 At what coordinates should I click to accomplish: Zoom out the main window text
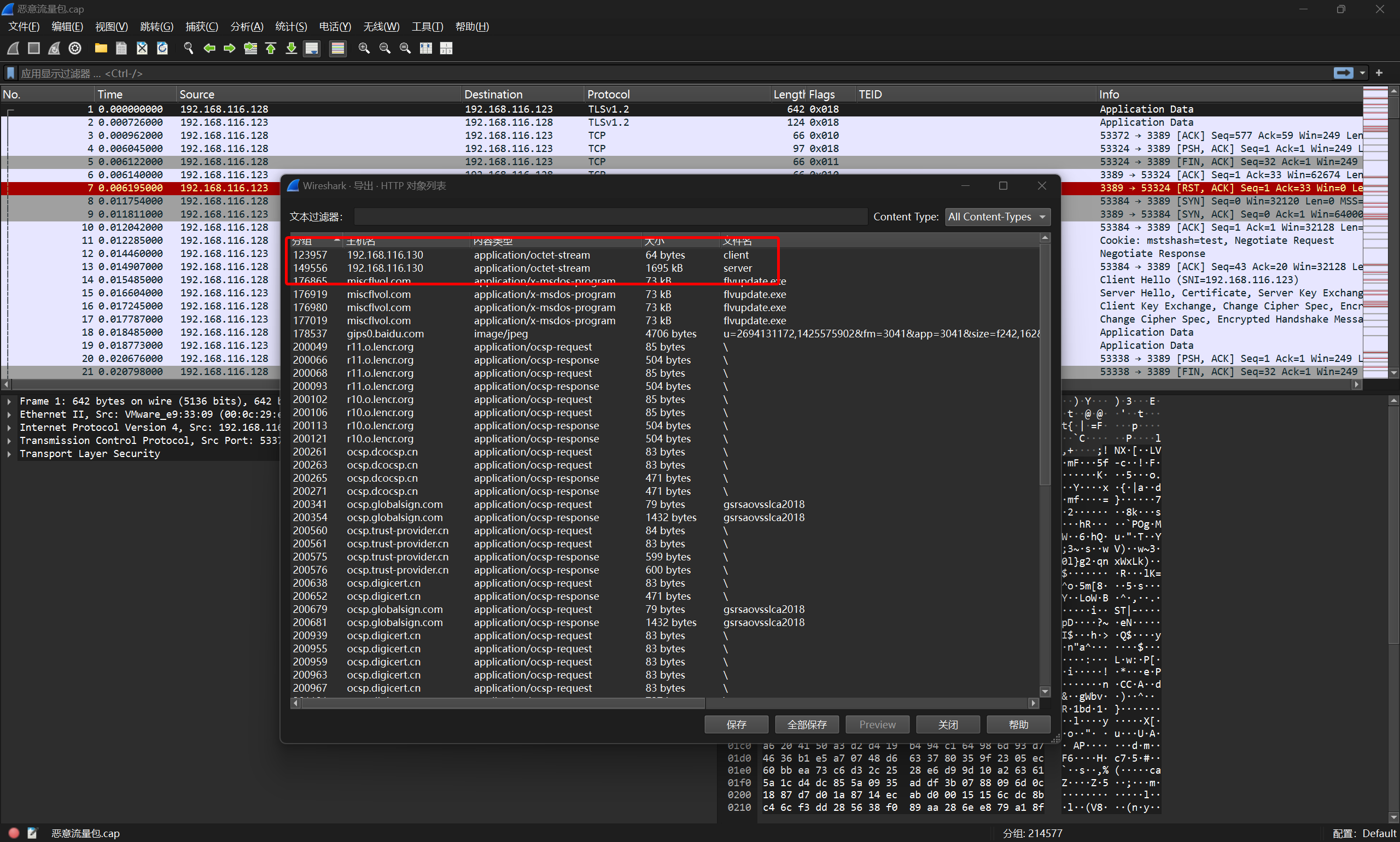click(385, 48)
